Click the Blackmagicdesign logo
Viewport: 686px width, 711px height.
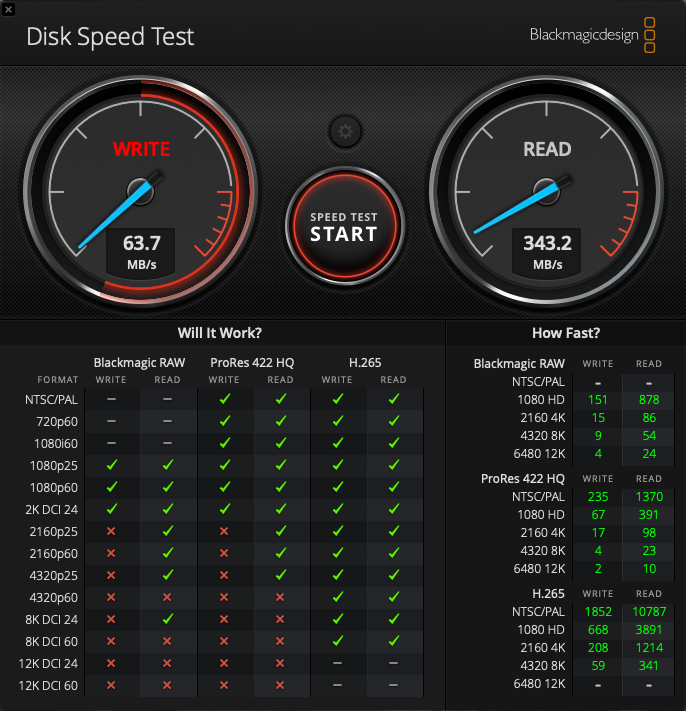[x=592, y=35]
